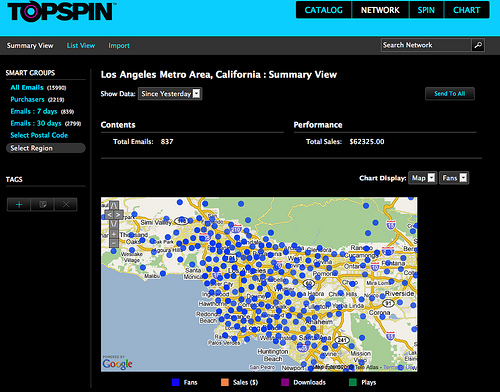Image resolution: width=500 pixels, height=392 pixels.
Task: Click the Performance heading
Action: [318, 125]
